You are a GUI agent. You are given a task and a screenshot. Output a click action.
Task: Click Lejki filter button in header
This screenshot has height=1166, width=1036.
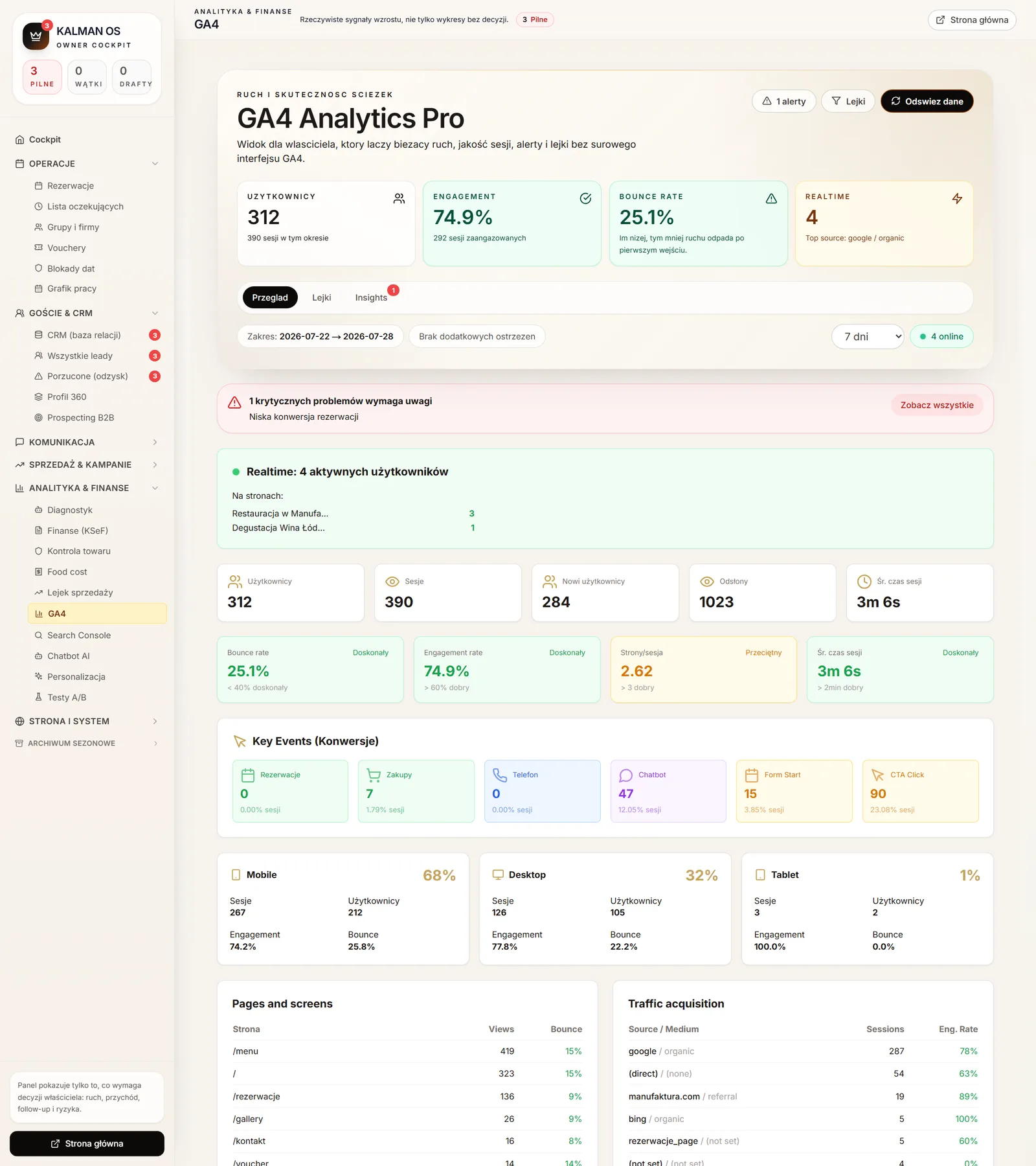tap(848, 101)
